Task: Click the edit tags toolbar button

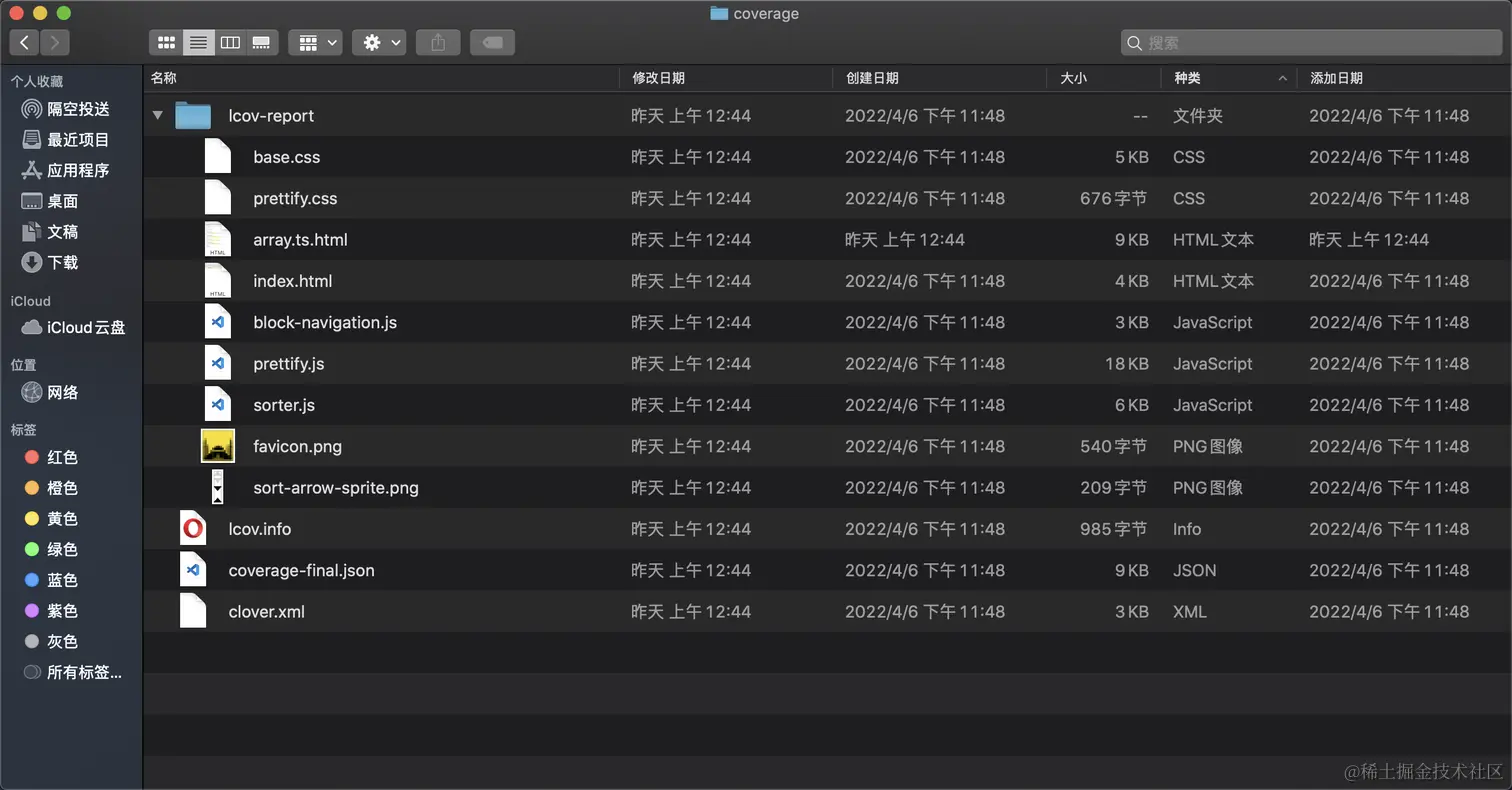Action: coord(492,42)
